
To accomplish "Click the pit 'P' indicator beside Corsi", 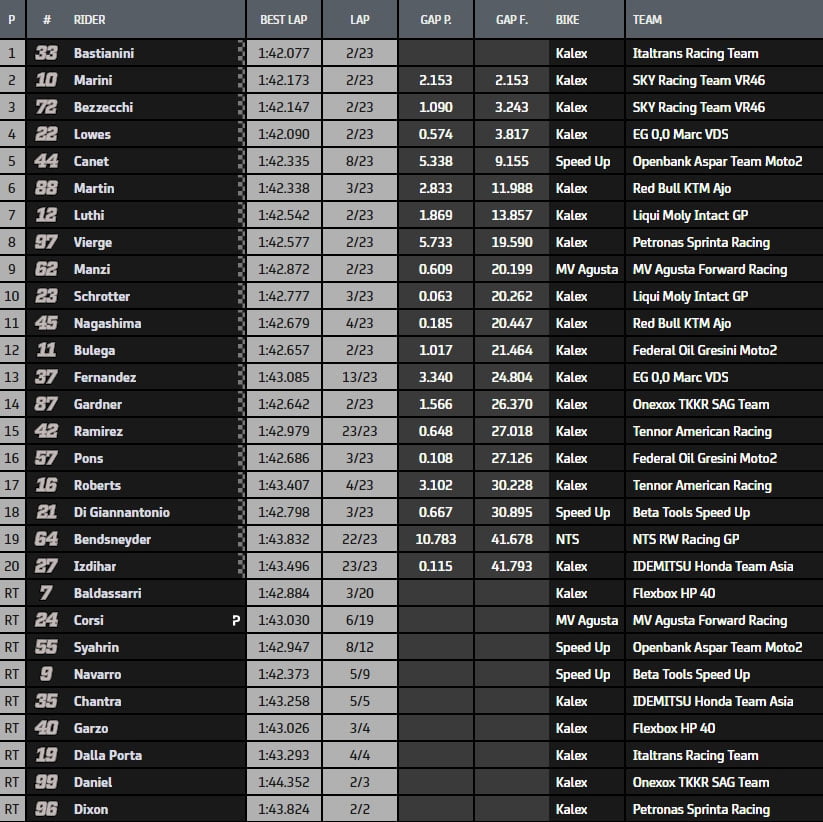I will click(x=235, y=620).
